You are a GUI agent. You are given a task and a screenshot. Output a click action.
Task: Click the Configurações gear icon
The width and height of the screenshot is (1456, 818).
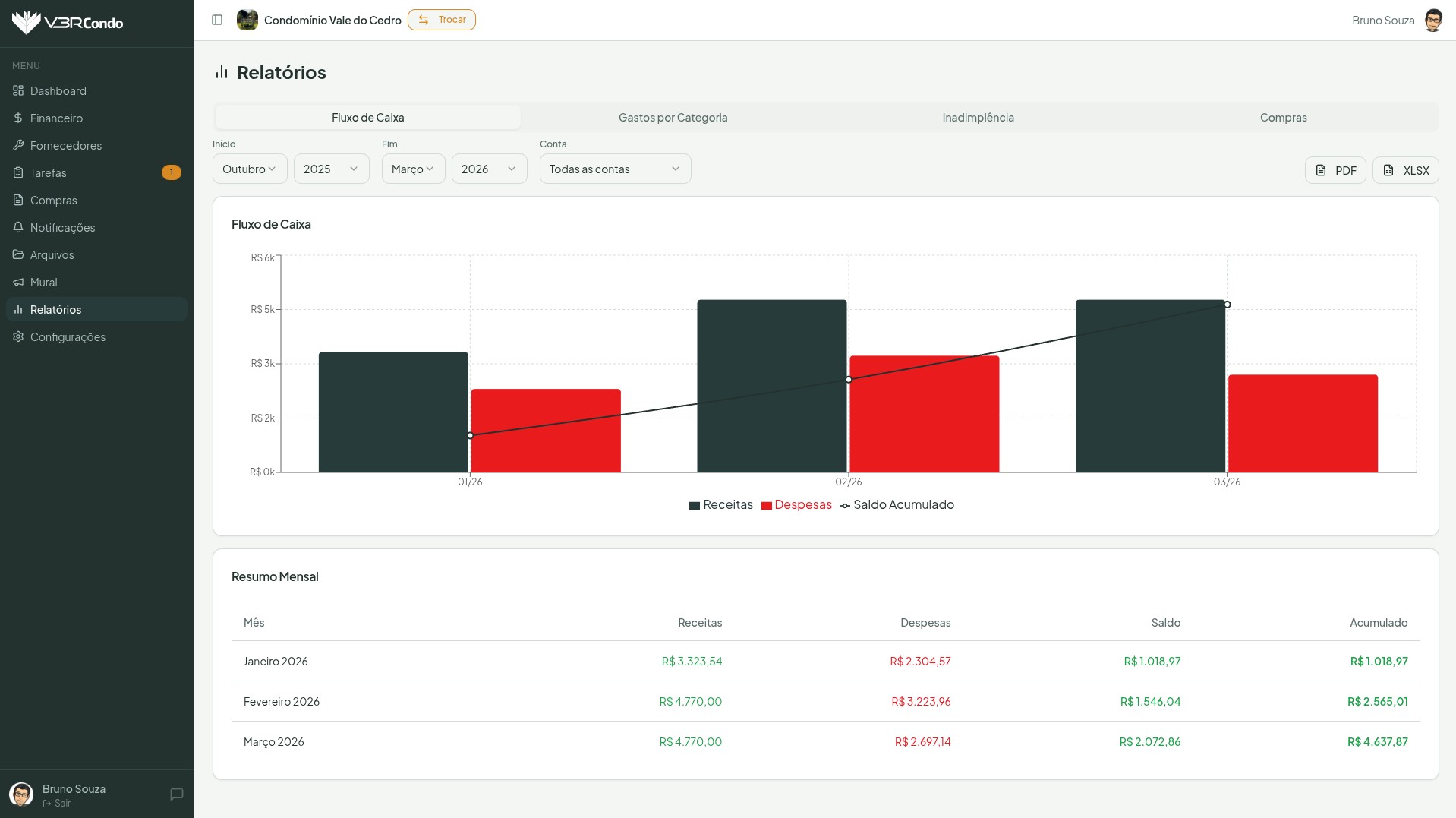pyautogui.click(x=18, y=336)
